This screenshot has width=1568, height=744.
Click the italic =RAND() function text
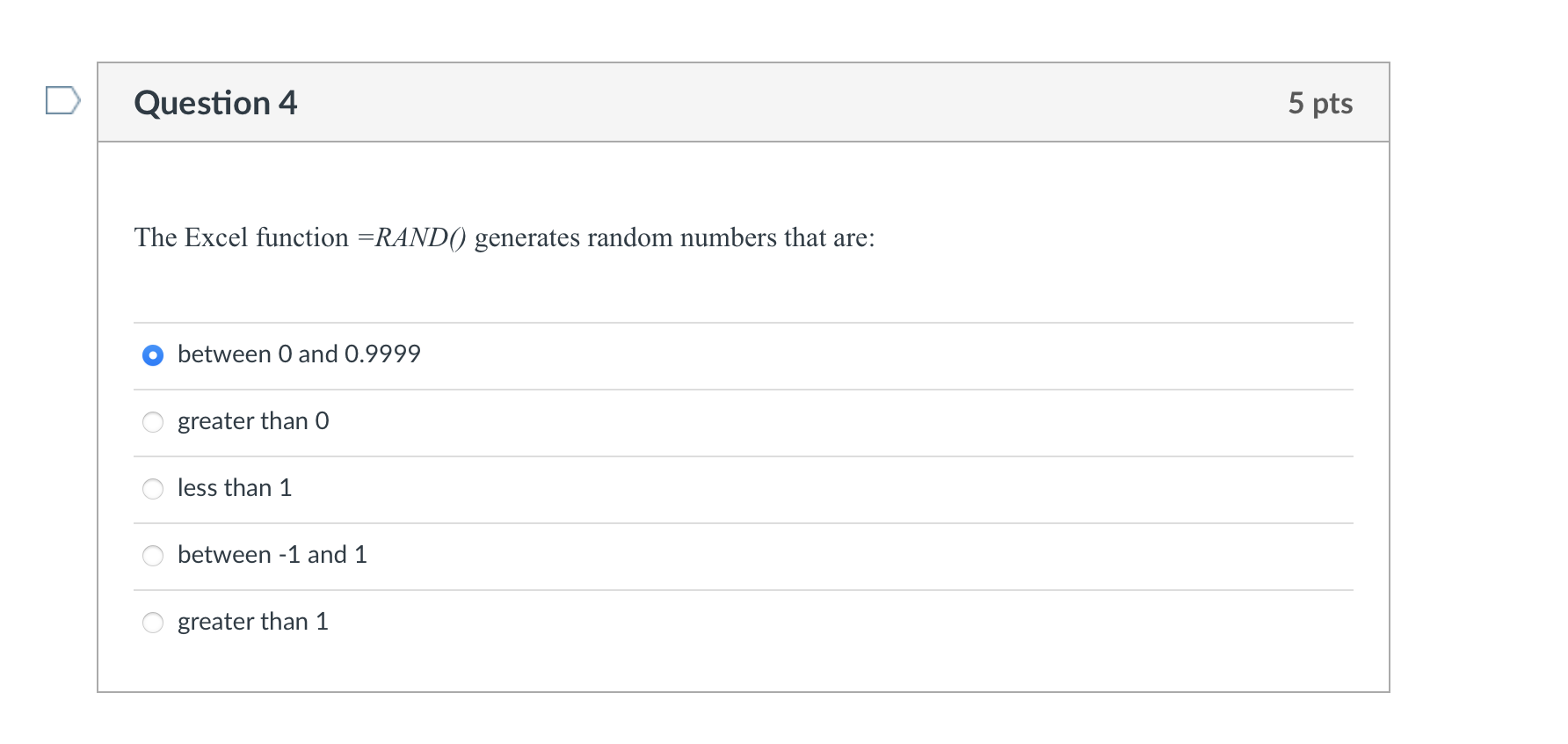tap(411, 237)
